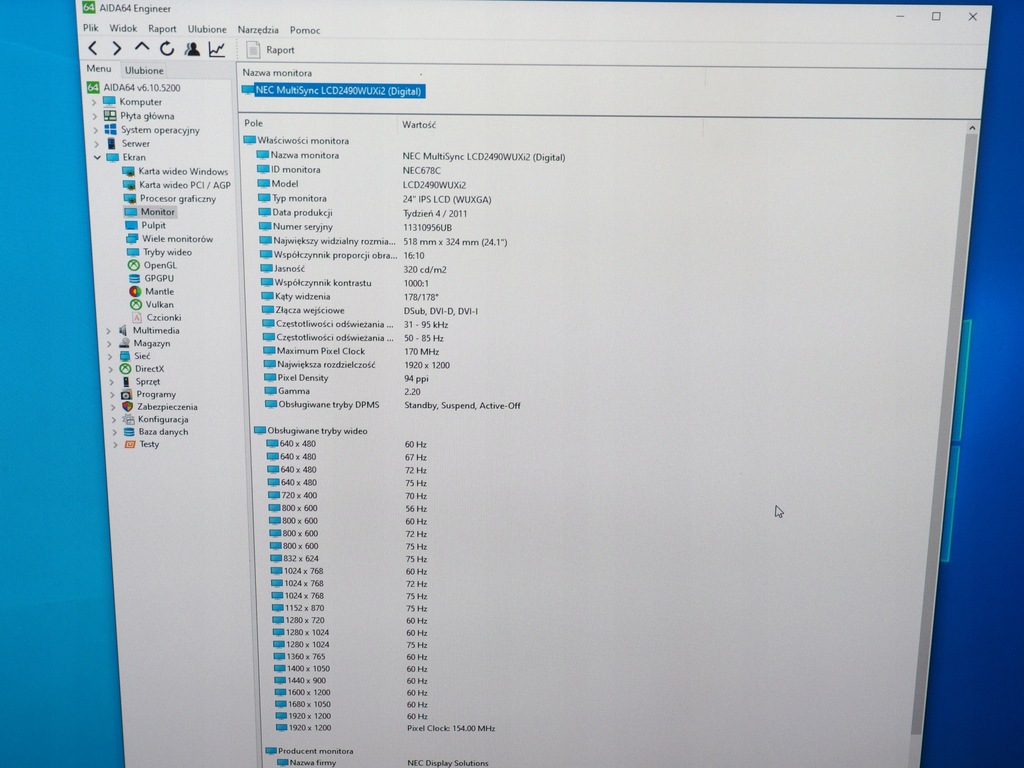Image resolution: width=1024 pixels, height=768 pixels.
Task: Select the Data produkcji row
Action: [x=362, y=213]
